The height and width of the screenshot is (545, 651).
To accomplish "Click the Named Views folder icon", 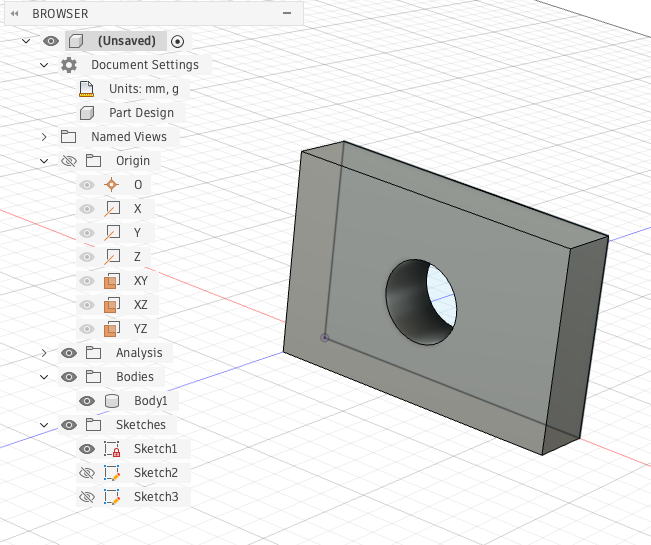I will point(69,137).
